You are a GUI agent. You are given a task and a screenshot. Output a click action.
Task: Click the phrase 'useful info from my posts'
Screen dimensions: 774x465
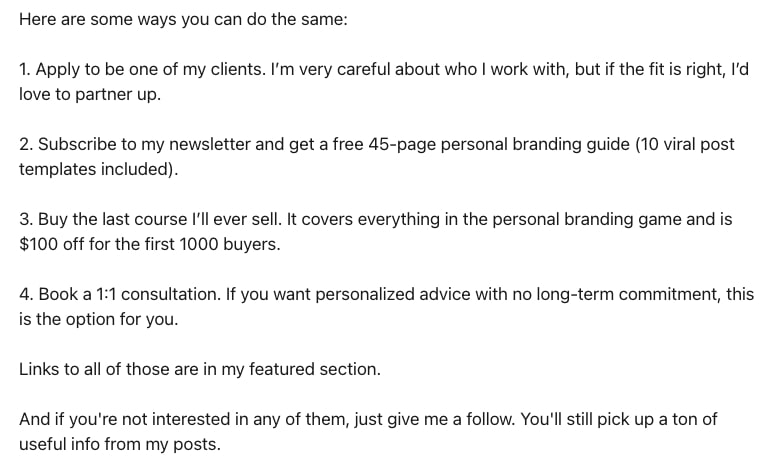click(118, 445)
